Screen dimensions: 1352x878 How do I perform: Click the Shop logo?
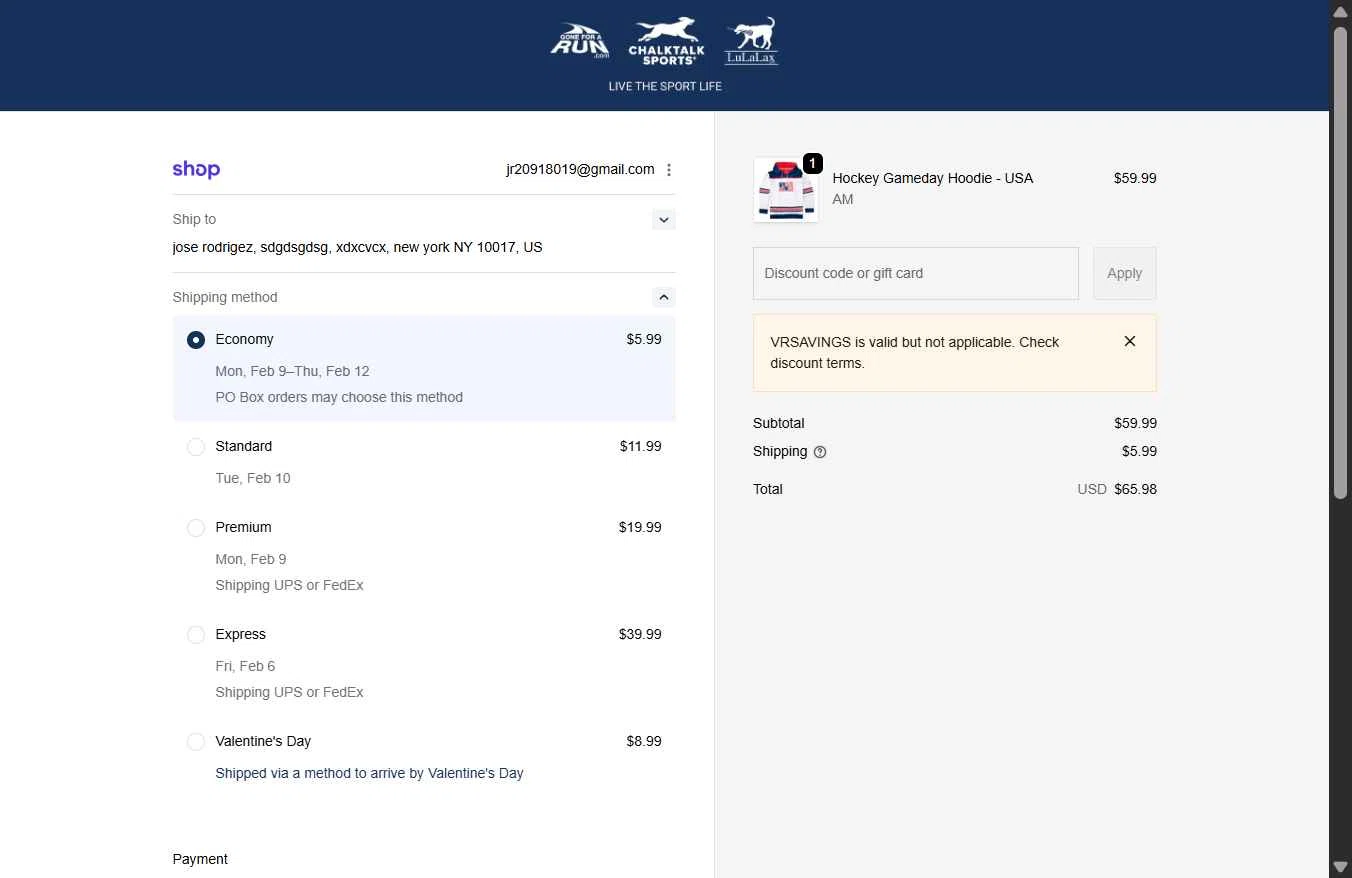(x=196, y=169)
